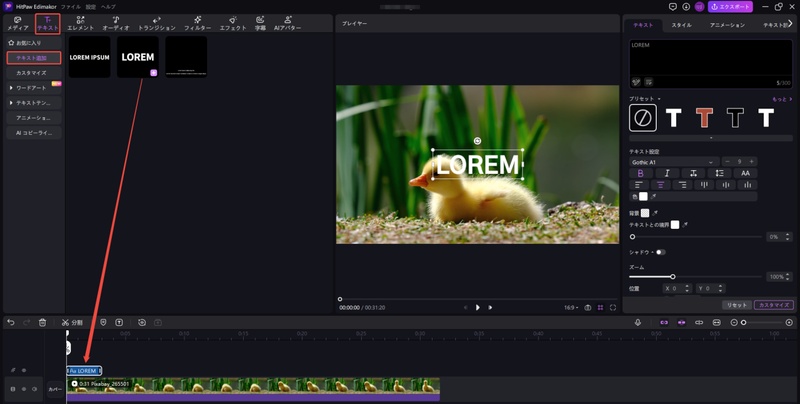The image size is (800, 404).
Task: Zoom in timeline with the plus circle
Action: (789, 322)
